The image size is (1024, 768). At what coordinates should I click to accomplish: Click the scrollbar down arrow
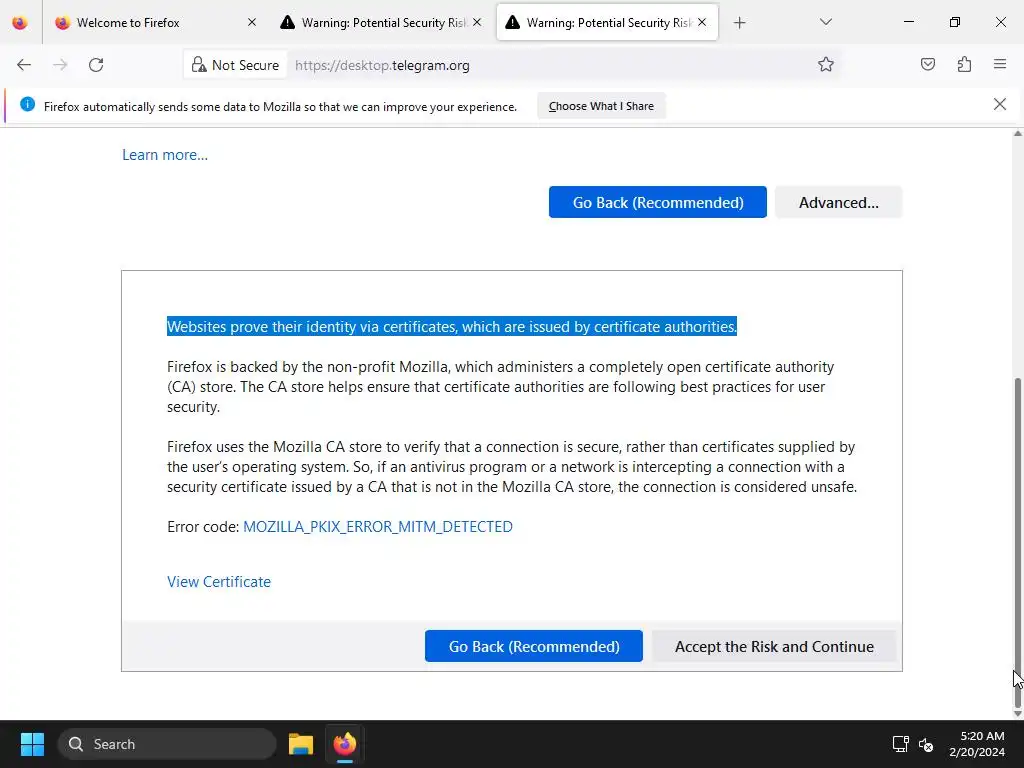[1017, 714]
